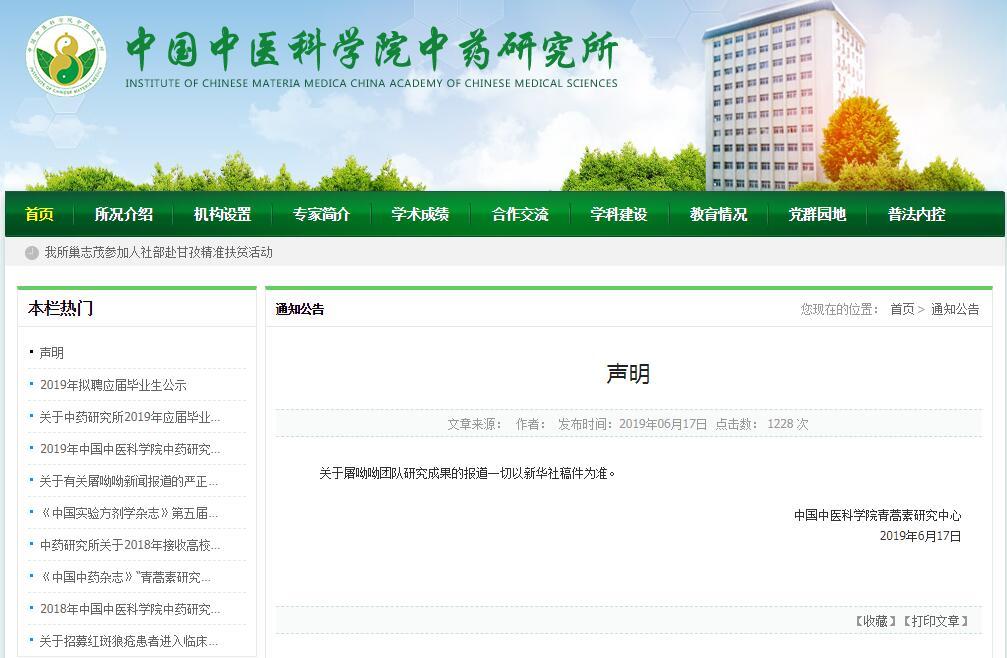The width and height of the screenshot is (1007, 658).
Task: Click the site title 中国中医科学院中药研究所
Action: [x=371, y=49]
